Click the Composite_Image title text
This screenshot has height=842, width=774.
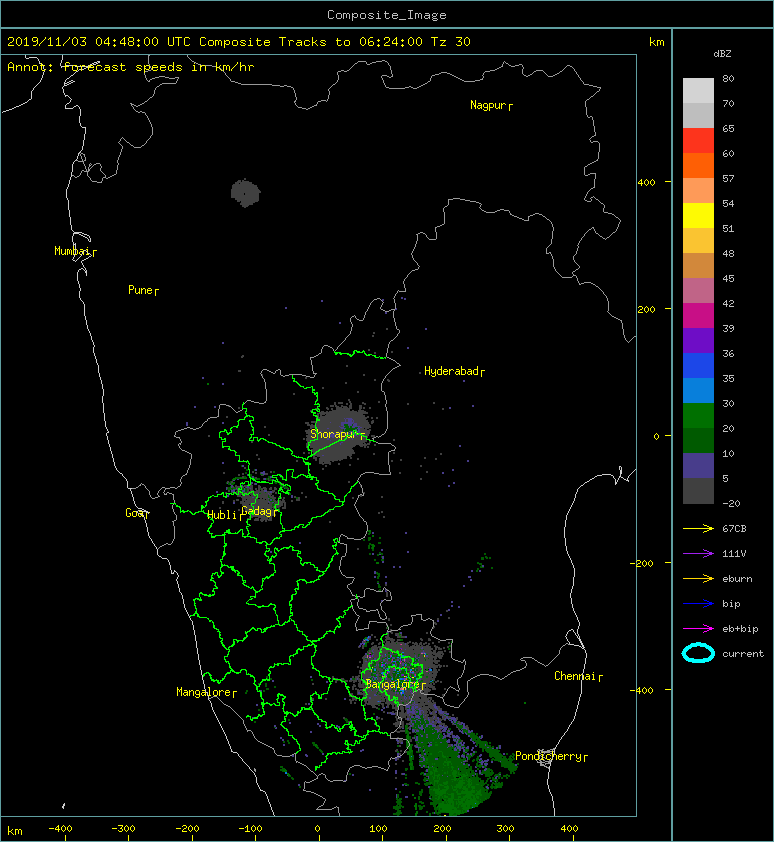[x=387, y=15]
